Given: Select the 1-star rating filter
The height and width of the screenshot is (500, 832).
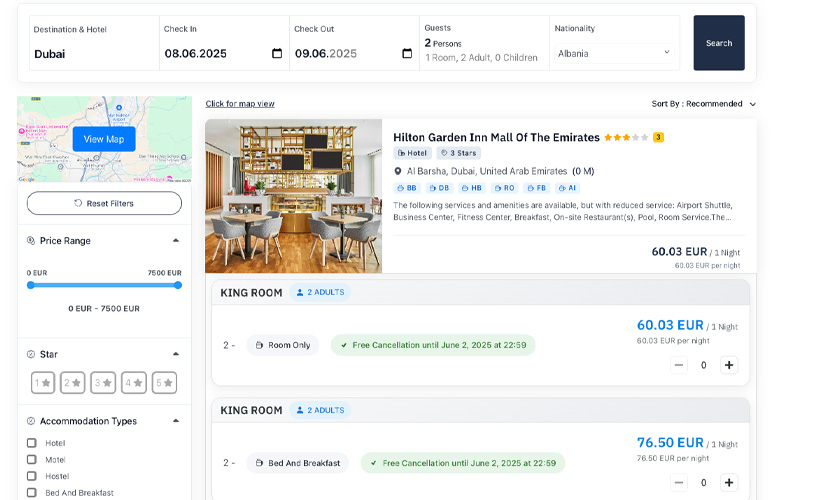Looking at the screenshot, I should coord(43,382).
